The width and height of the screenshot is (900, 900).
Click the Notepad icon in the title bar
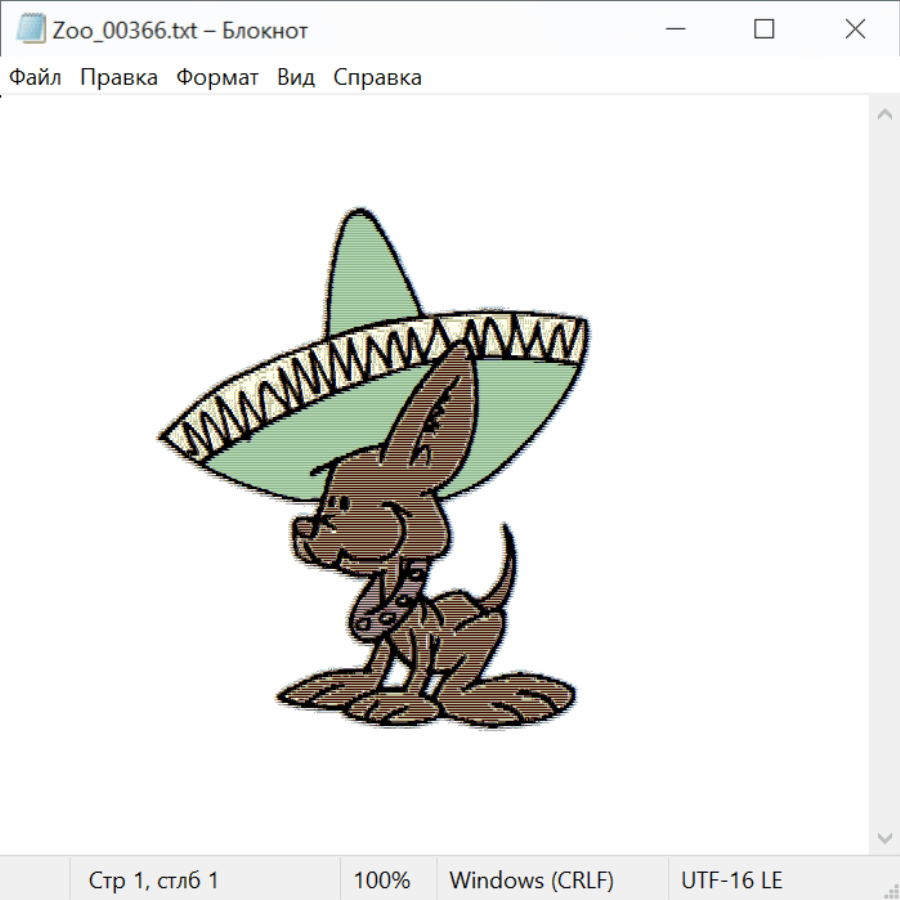31,30
